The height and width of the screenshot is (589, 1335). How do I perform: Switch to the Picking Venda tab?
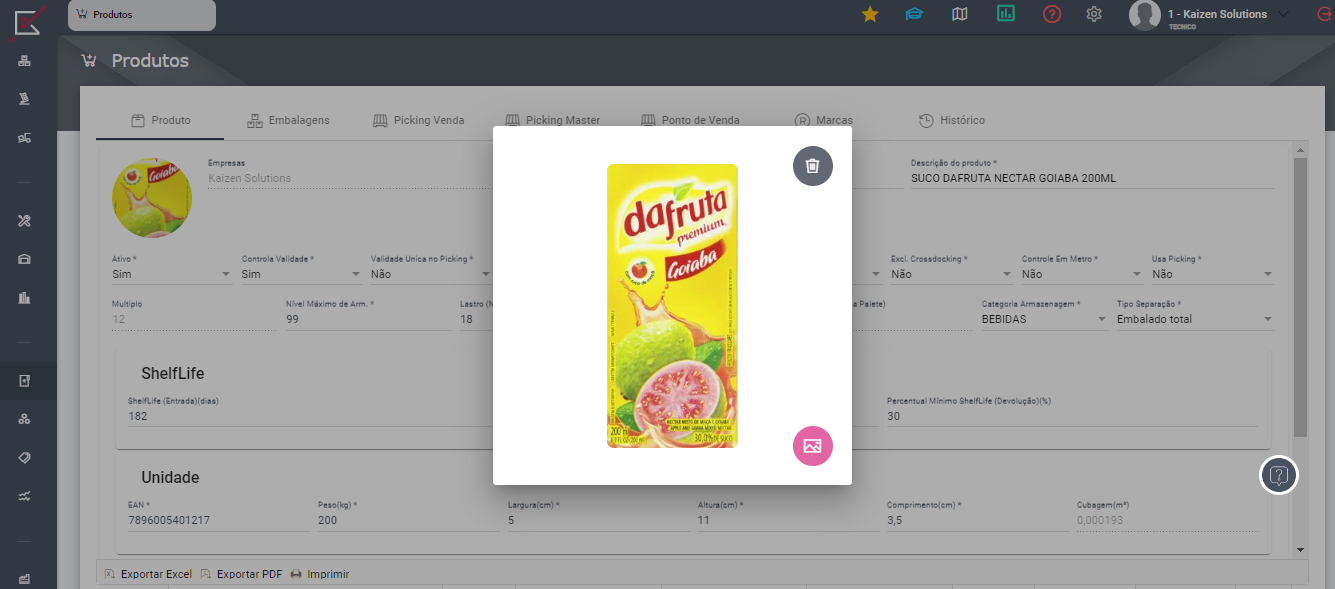pyautogui.click(x=418, y=120)
